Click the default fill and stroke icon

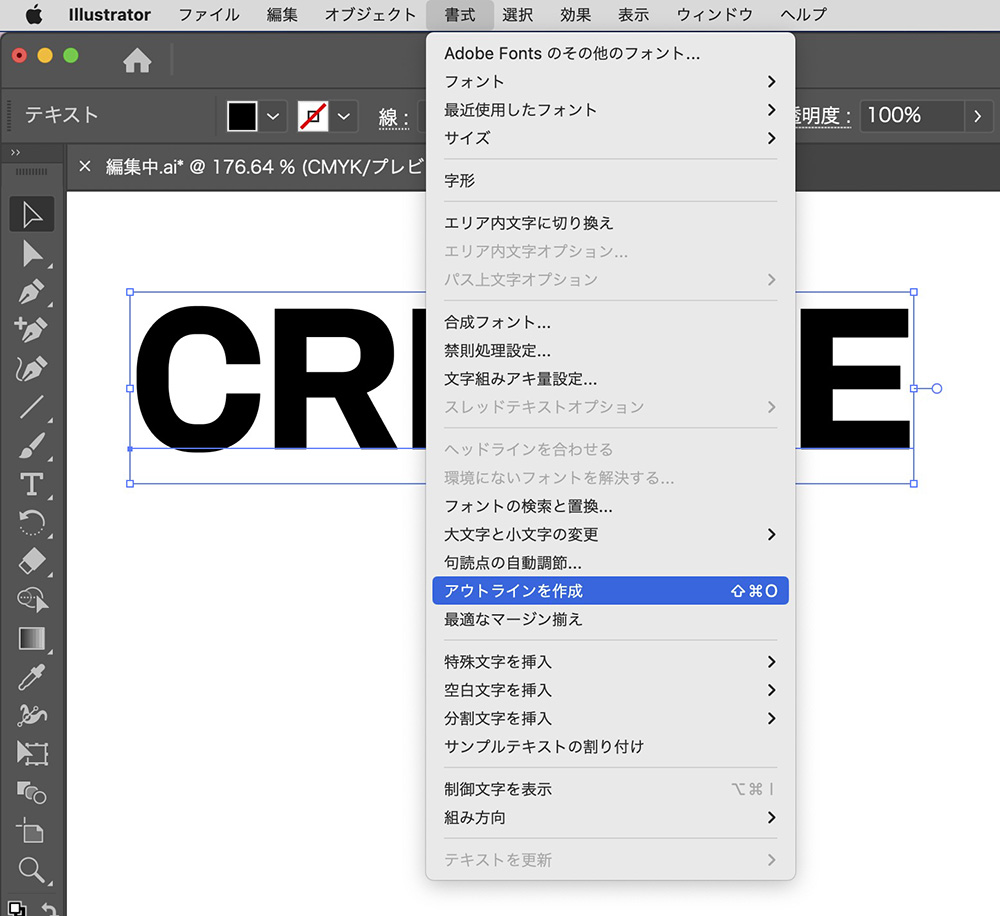click(17, 908)
